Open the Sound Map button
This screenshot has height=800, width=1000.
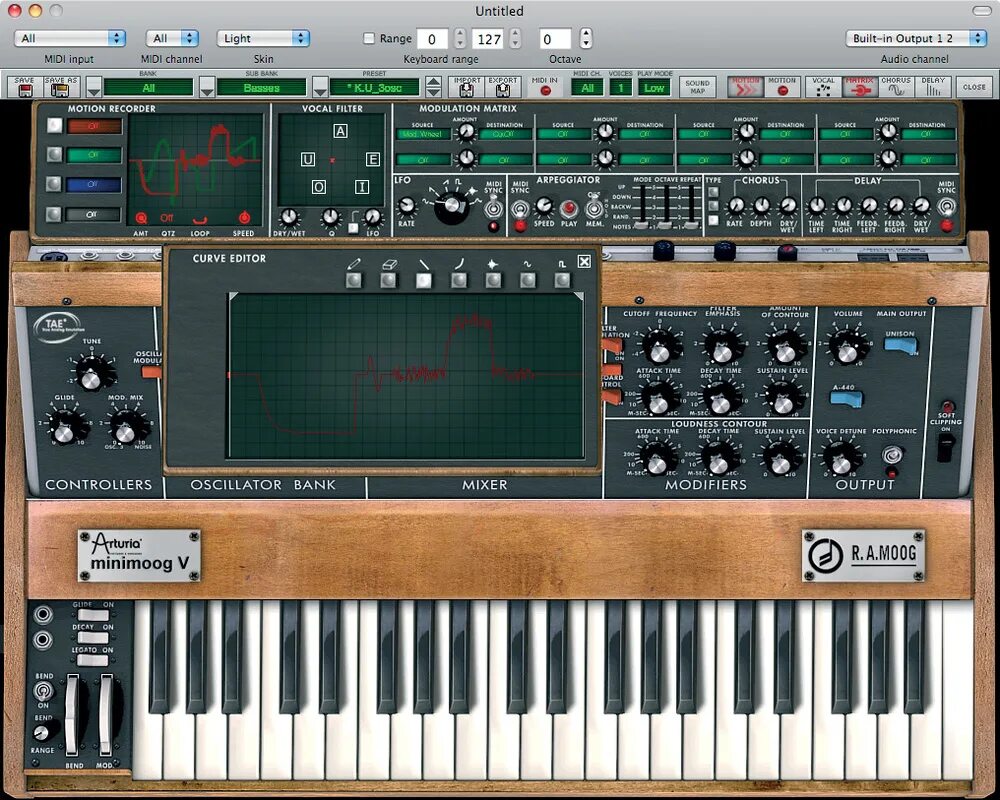point(698,87)
